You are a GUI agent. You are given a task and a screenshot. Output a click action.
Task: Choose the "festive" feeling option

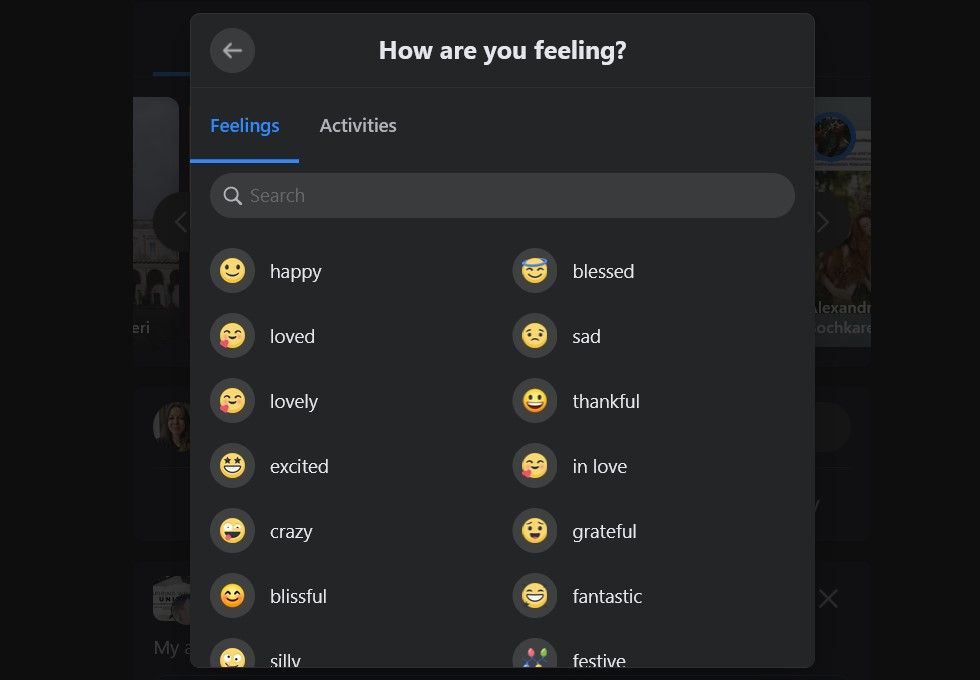pyautogui.click(x=599, y=658)
